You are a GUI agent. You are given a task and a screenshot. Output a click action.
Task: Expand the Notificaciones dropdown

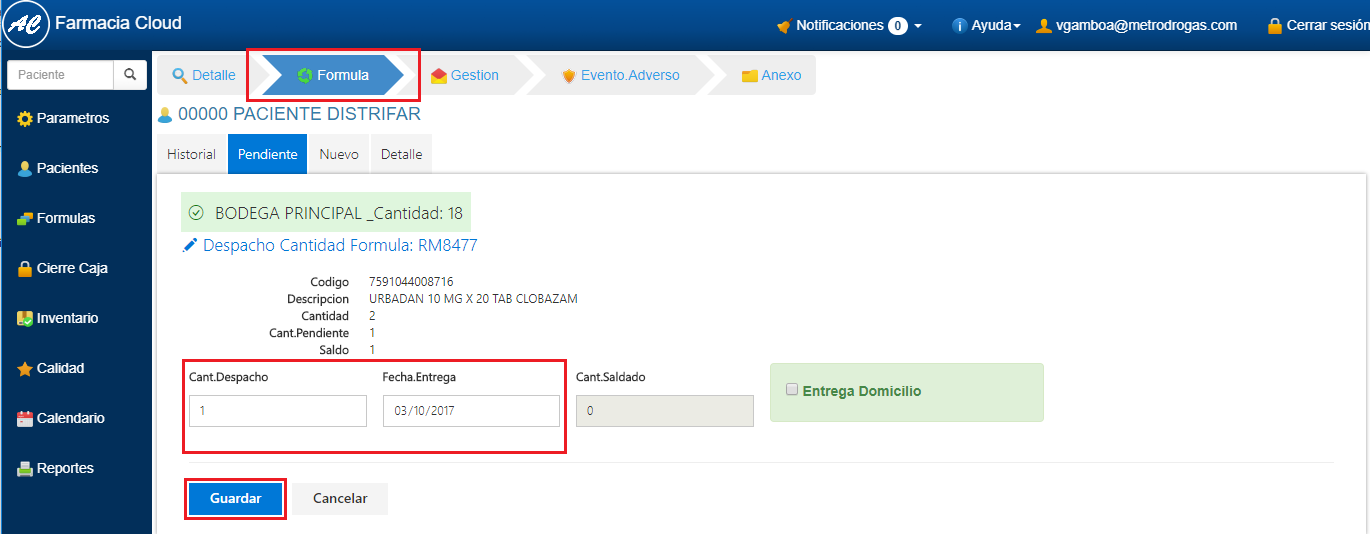(x=849, y=26)
